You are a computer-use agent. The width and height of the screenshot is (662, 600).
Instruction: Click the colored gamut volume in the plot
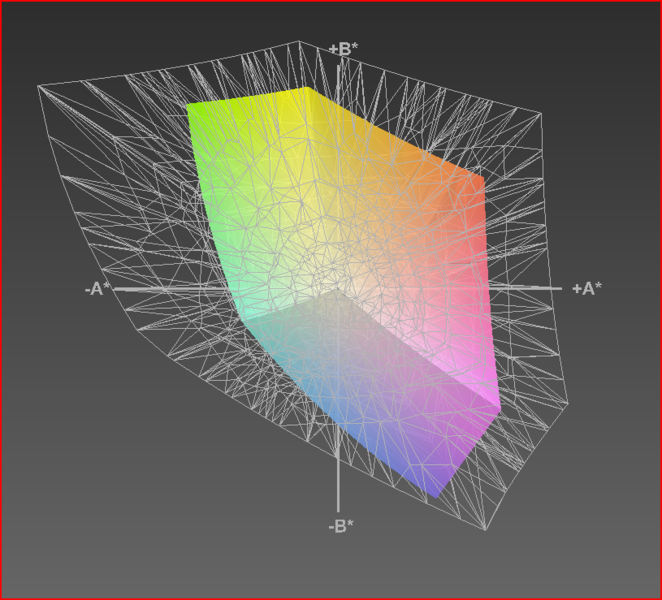click(x=342, y=291)
